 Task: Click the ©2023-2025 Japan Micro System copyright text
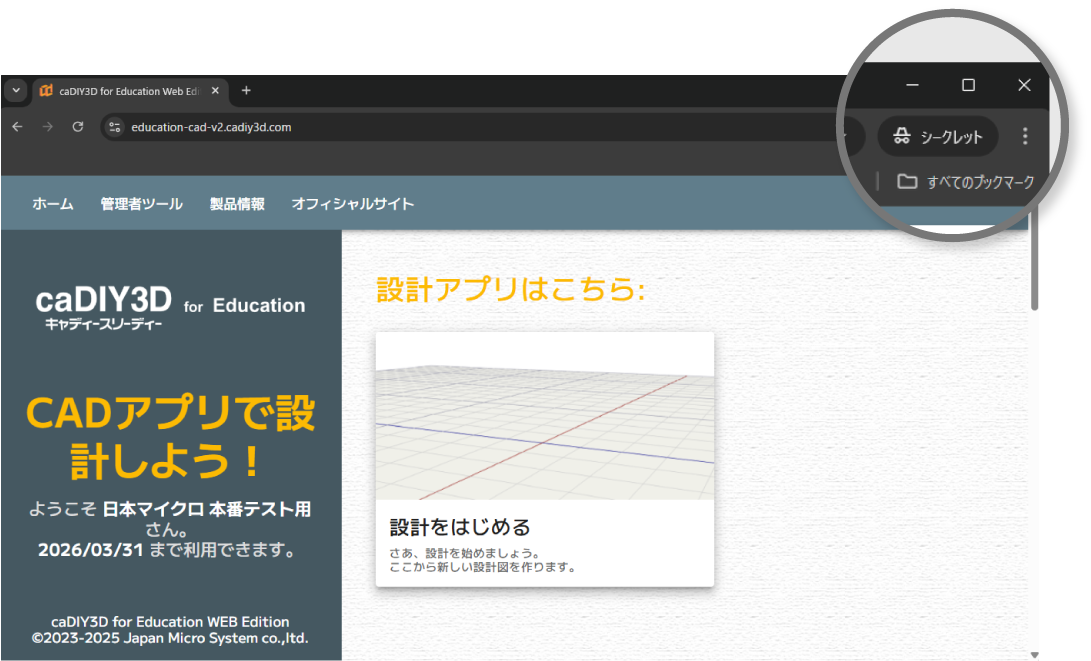(170, 638)
